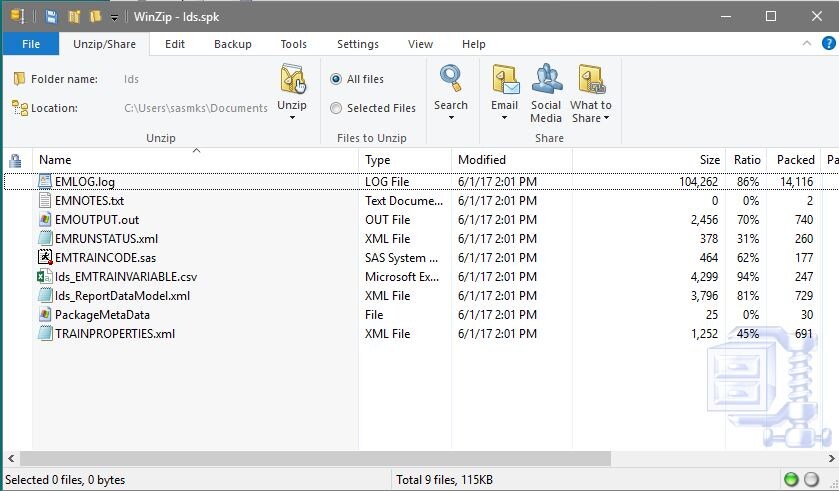Viewport: 839px width, 491px height.
Task: Open Social Media sharing
Action: click(546, 80)
